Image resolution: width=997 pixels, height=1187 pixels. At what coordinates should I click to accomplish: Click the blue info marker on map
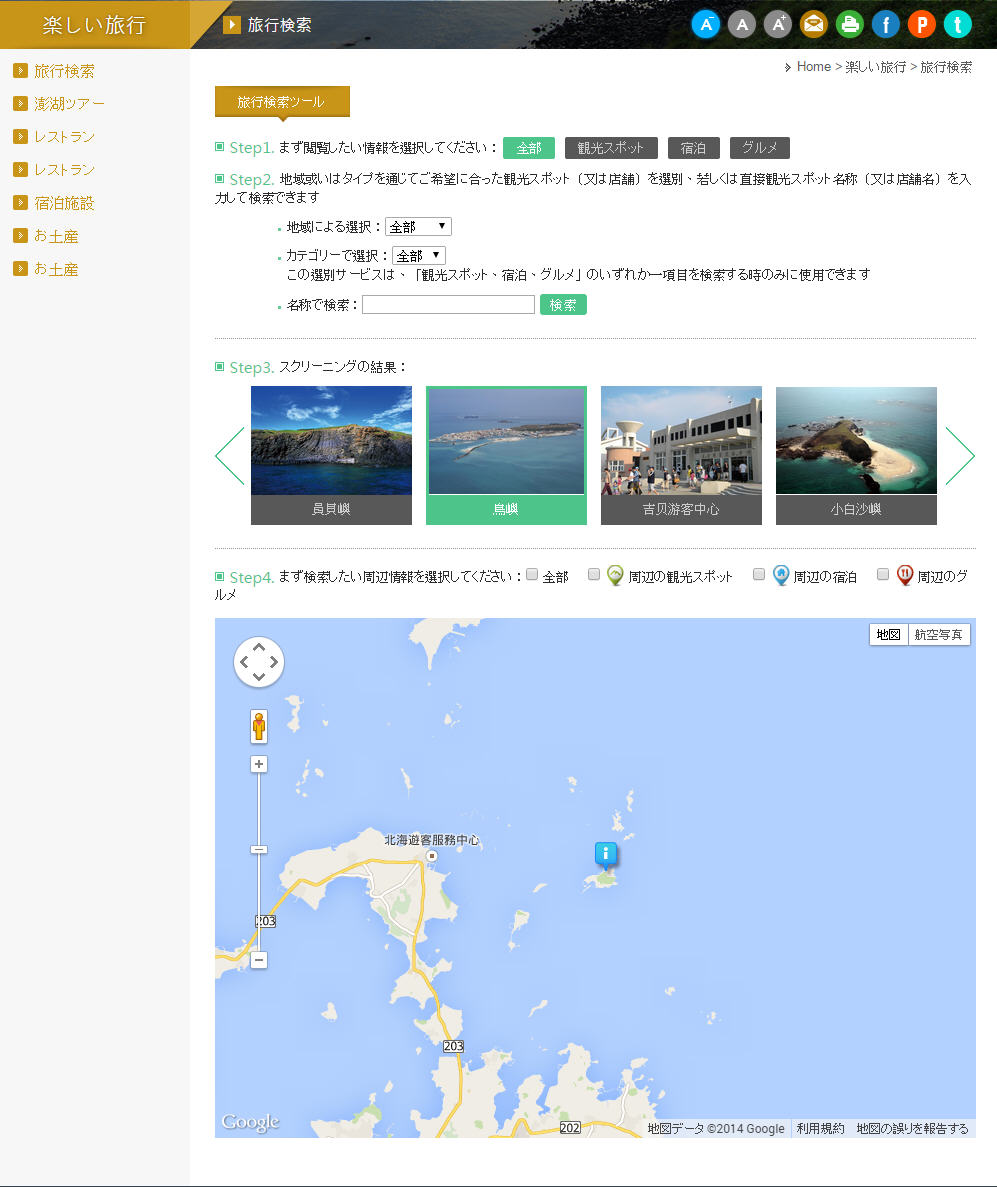pyautogui.click(x=606, y=855)
